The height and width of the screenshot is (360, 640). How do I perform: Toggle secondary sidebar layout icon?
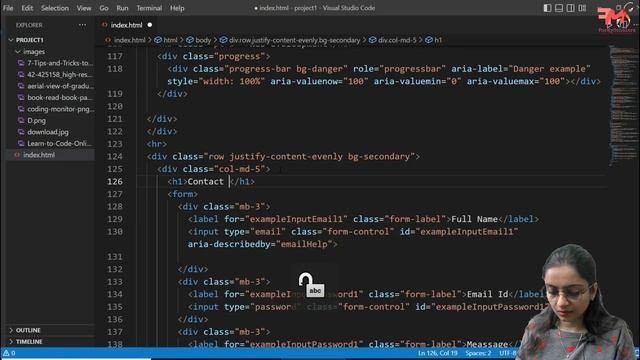pos(570,8)
